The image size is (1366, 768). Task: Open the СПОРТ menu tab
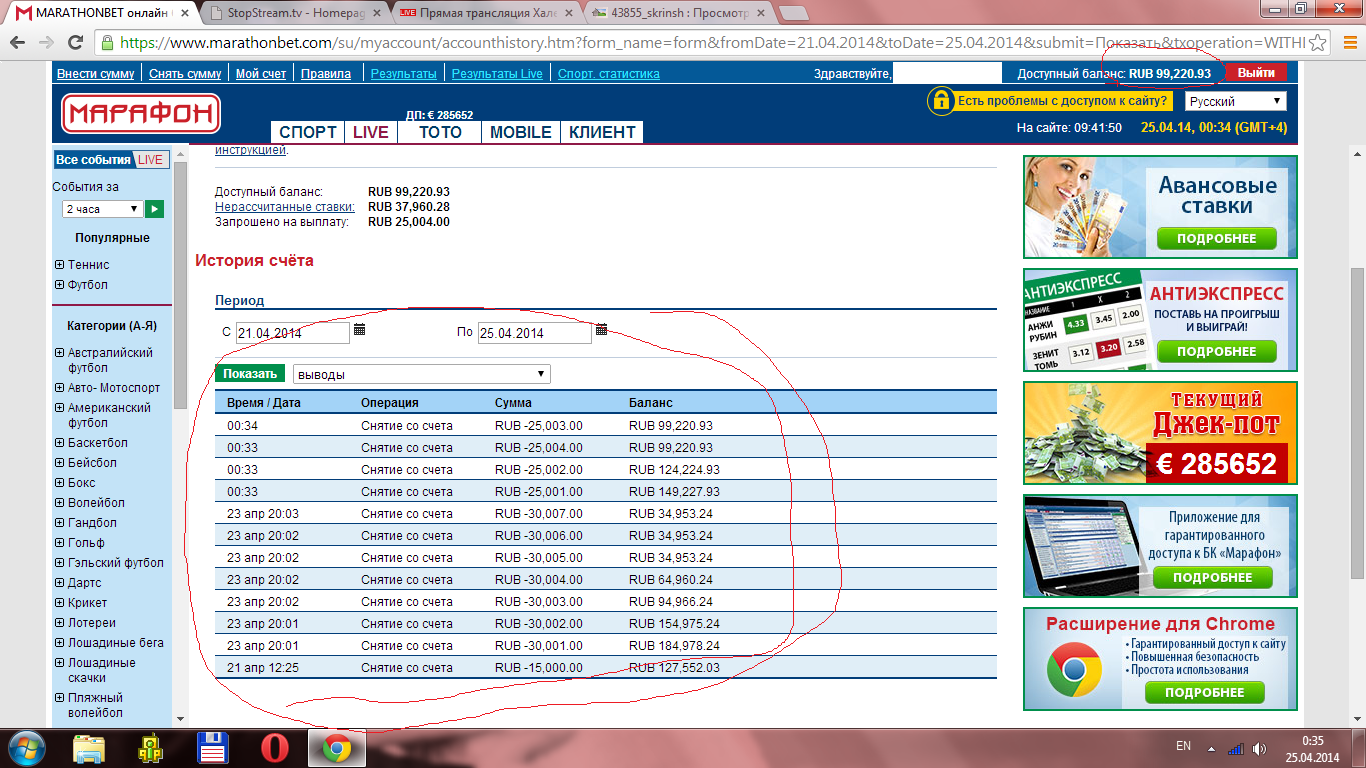point(308,132)
